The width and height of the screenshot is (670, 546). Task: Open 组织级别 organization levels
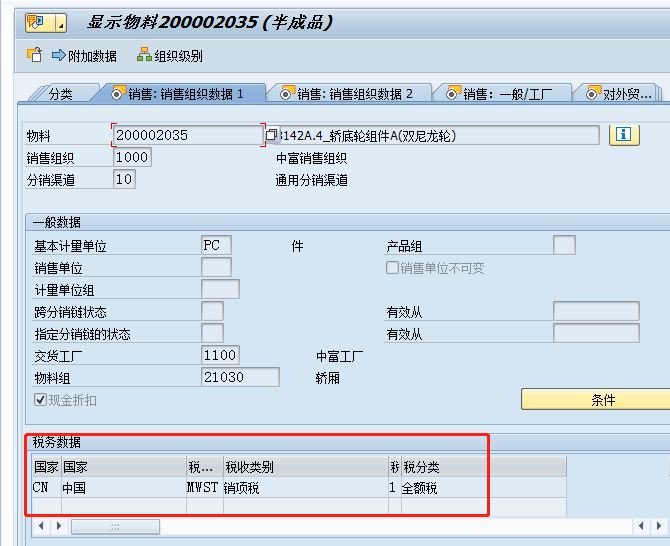[x=170, y=56]
